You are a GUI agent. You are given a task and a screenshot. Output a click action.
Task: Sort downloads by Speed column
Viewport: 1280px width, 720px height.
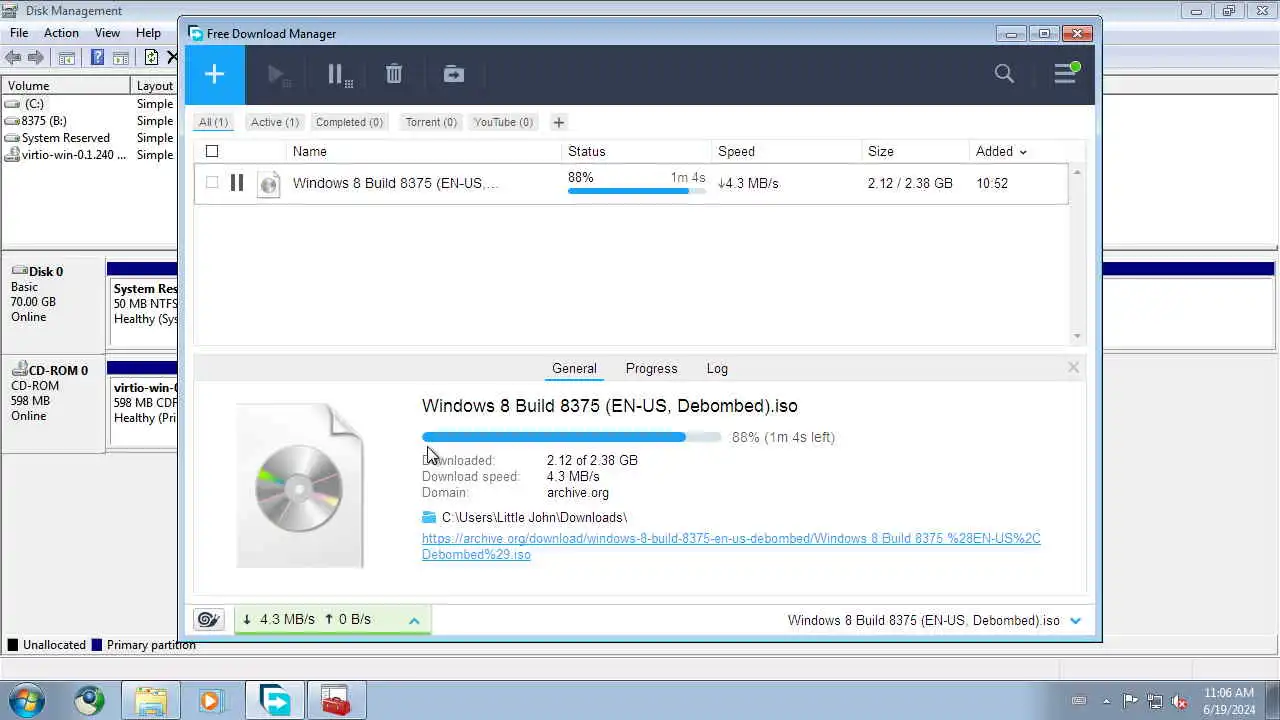point(736,151)
